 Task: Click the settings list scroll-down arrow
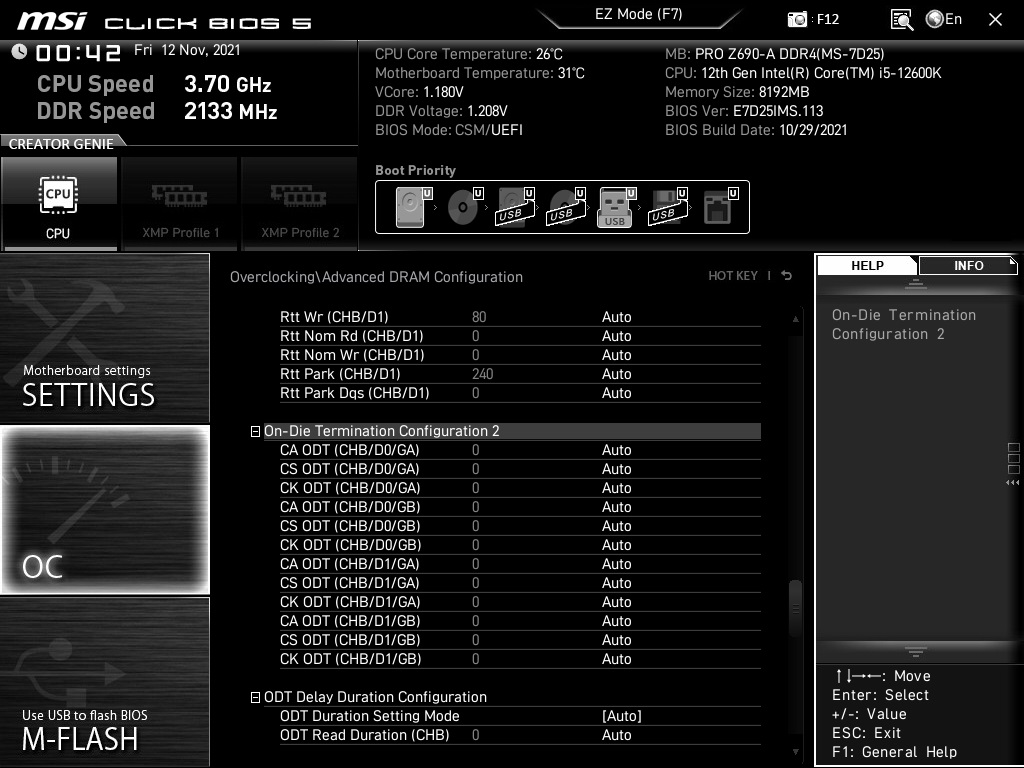[795, 752]
